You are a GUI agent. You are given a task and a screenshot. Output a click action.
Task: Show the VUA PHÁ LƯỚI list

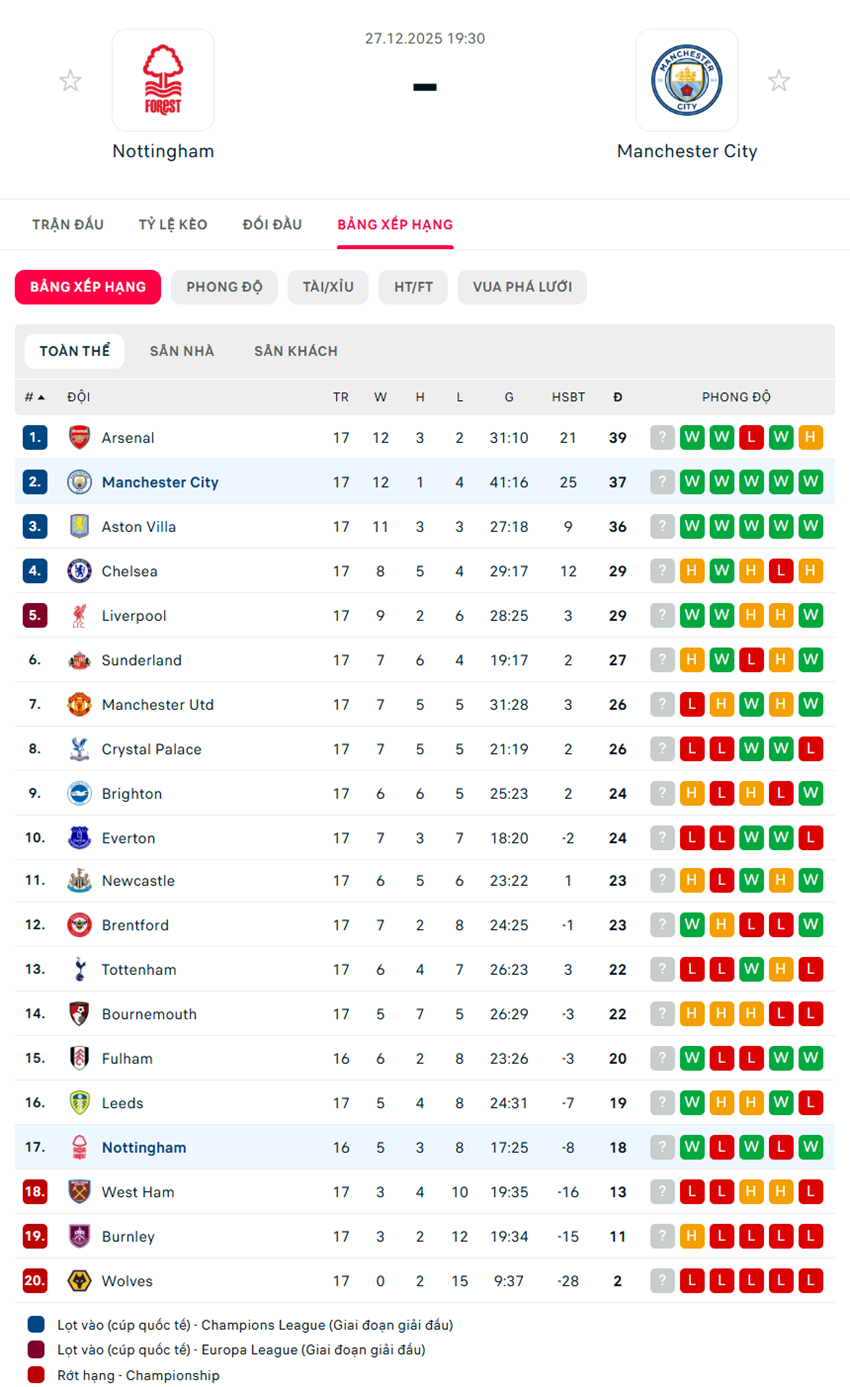pos(522,287)
